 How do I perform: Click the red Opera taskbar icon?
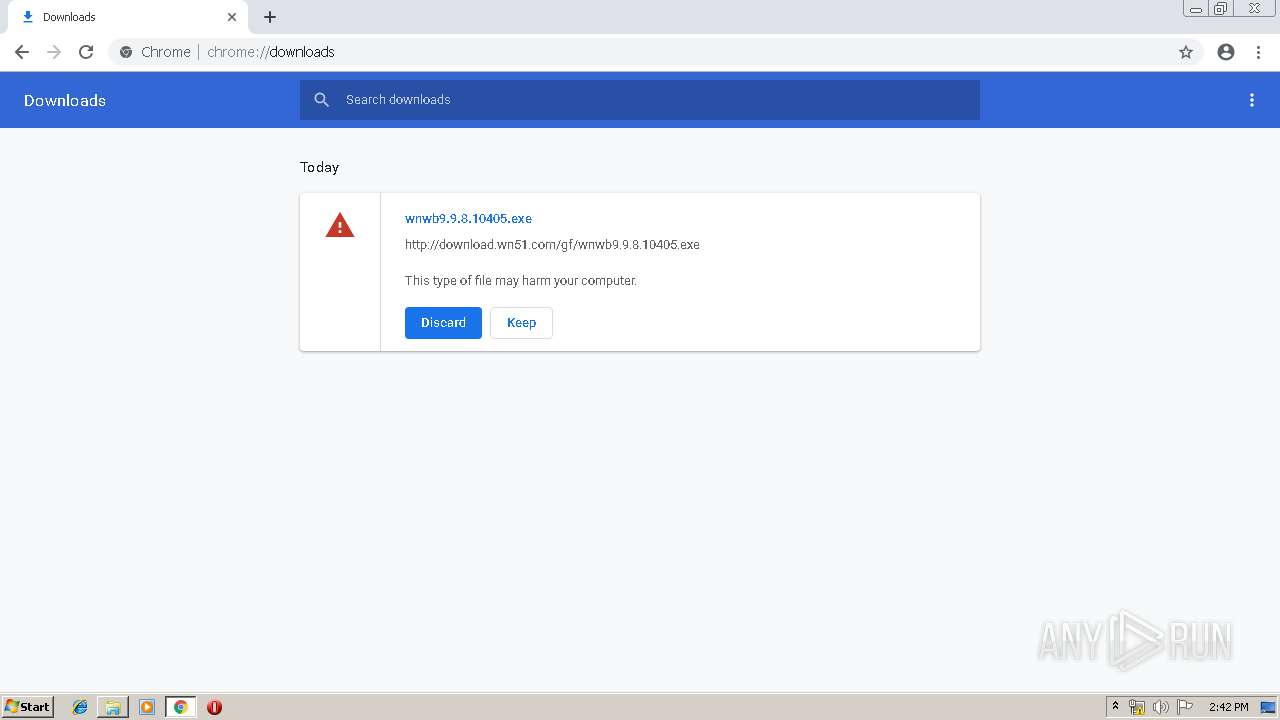point(214,707)
